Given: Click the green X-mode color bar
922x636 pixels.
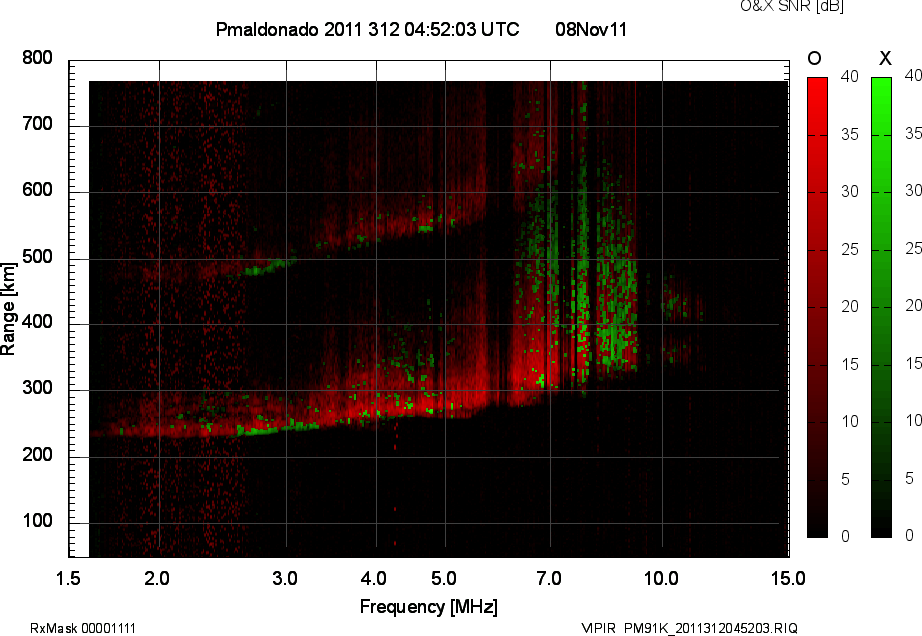Looking at the screenshot, I should (881, 307).
